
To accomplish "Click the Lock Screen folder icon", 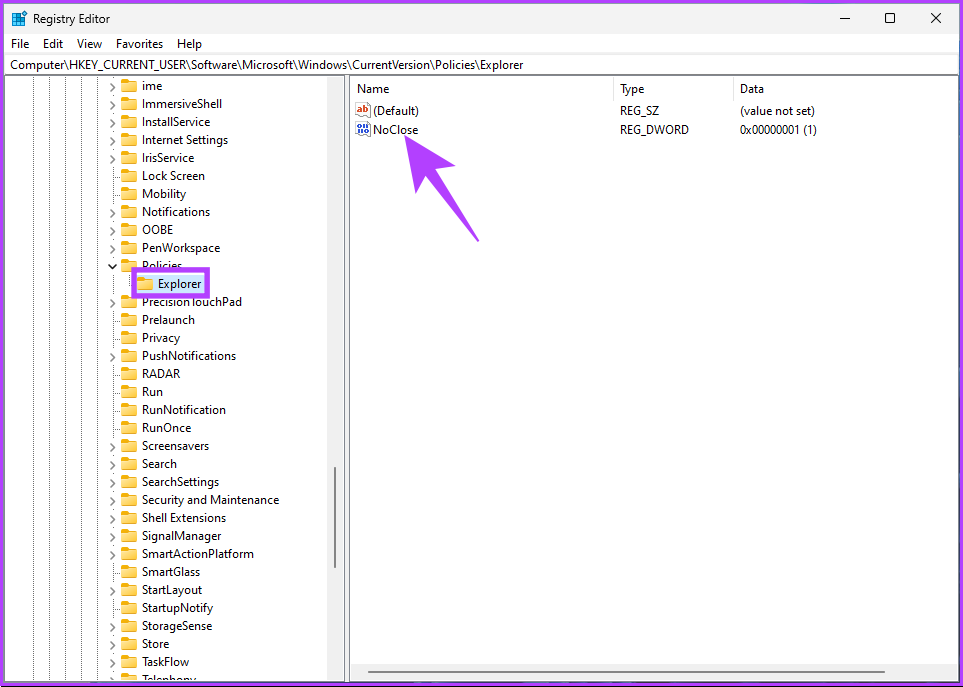I will (128, 176).
